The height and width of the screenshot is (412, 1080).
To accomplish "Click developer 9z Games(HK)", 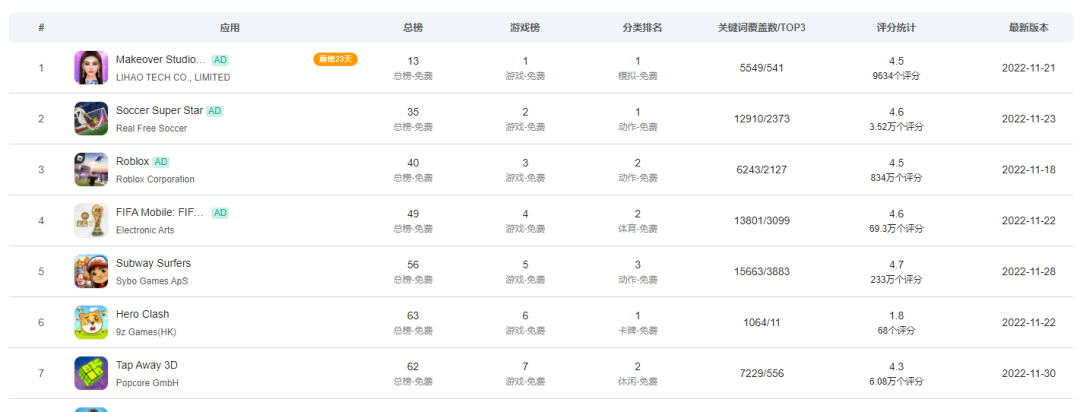I will [146, 333].
